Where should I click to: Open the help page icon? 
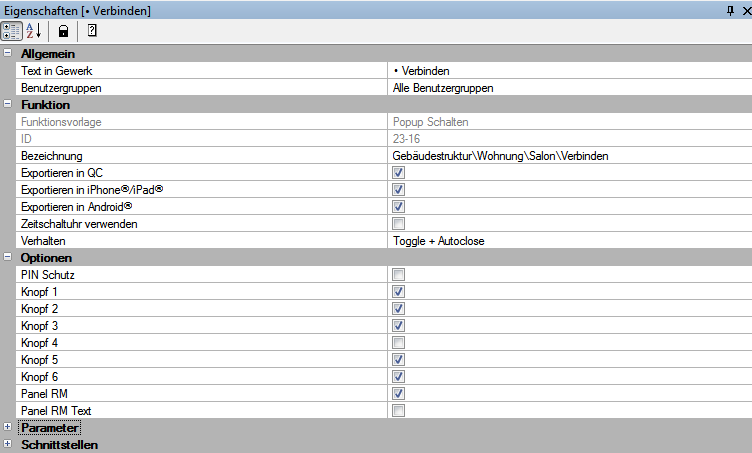92,31
